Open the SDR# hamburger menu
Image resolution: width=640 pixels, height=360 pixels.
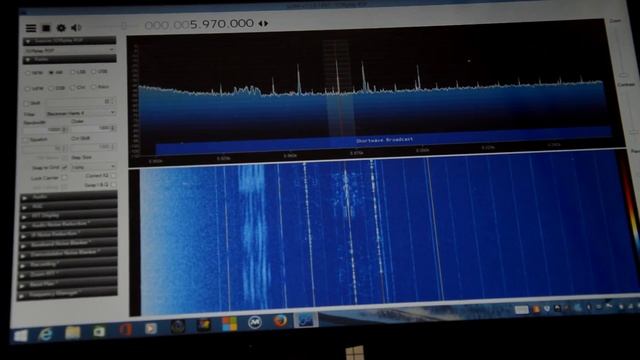click(31, 28)
